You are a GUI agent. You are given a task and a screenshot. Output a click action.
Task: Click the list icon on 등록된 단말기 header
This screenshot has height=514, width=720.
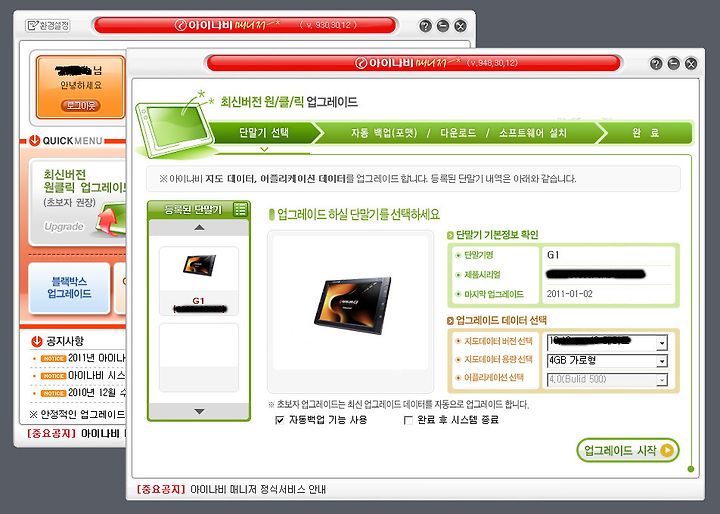(240, 209)
